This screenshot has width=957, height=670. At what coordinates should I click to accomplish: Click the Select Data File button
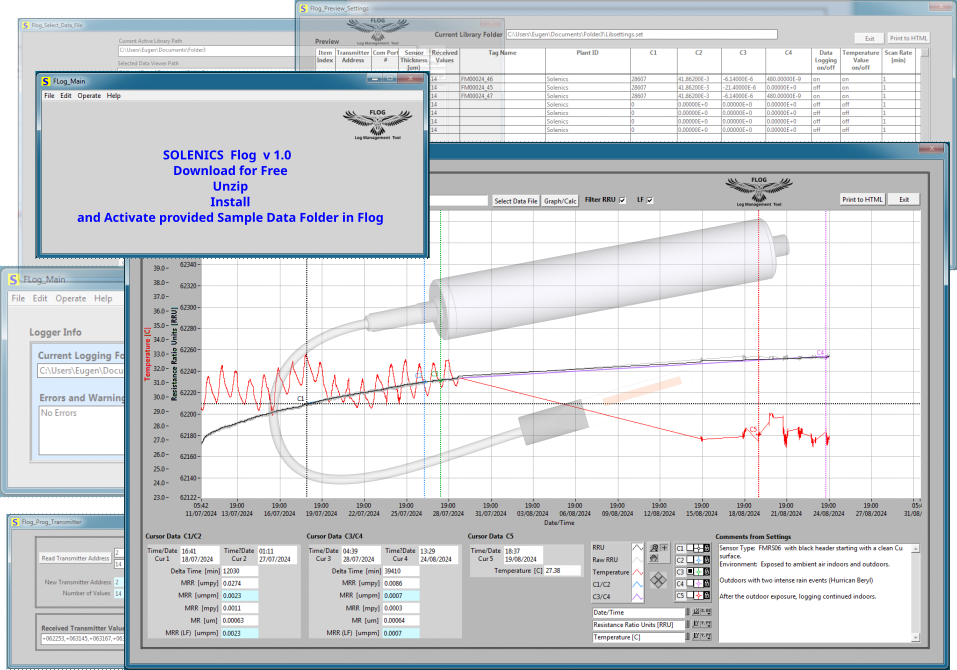516,201
